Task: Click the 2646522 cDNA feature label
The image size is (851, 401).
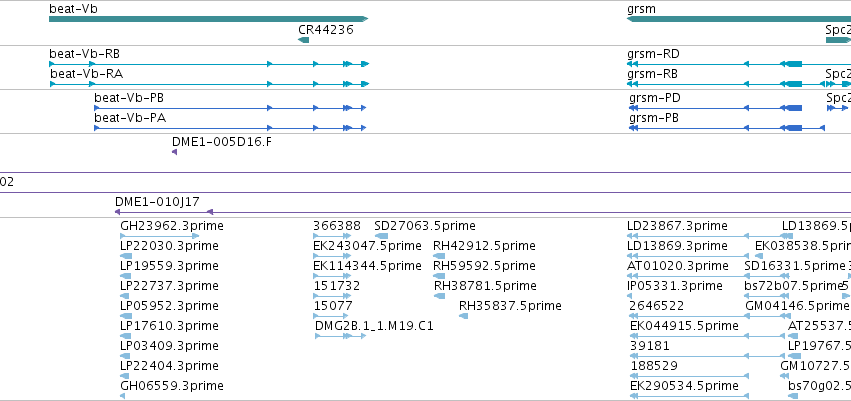Action: (x=657, y=306)
